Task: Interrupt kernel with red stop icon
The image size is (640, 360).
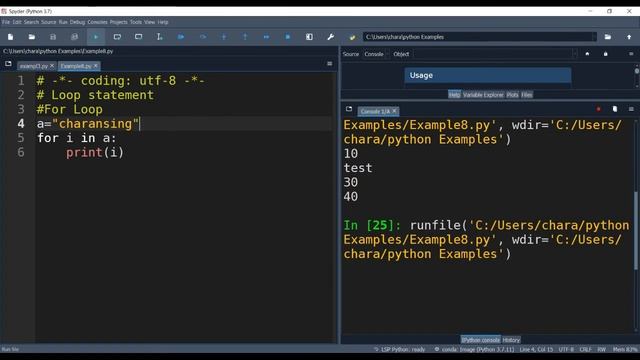Action: pyautogui.click(x=598, y=109)
